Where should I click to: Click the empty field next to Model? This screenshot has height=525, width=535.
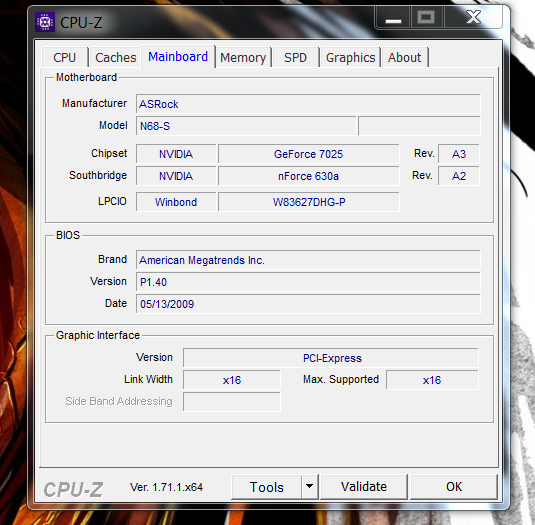click(419, 126)
